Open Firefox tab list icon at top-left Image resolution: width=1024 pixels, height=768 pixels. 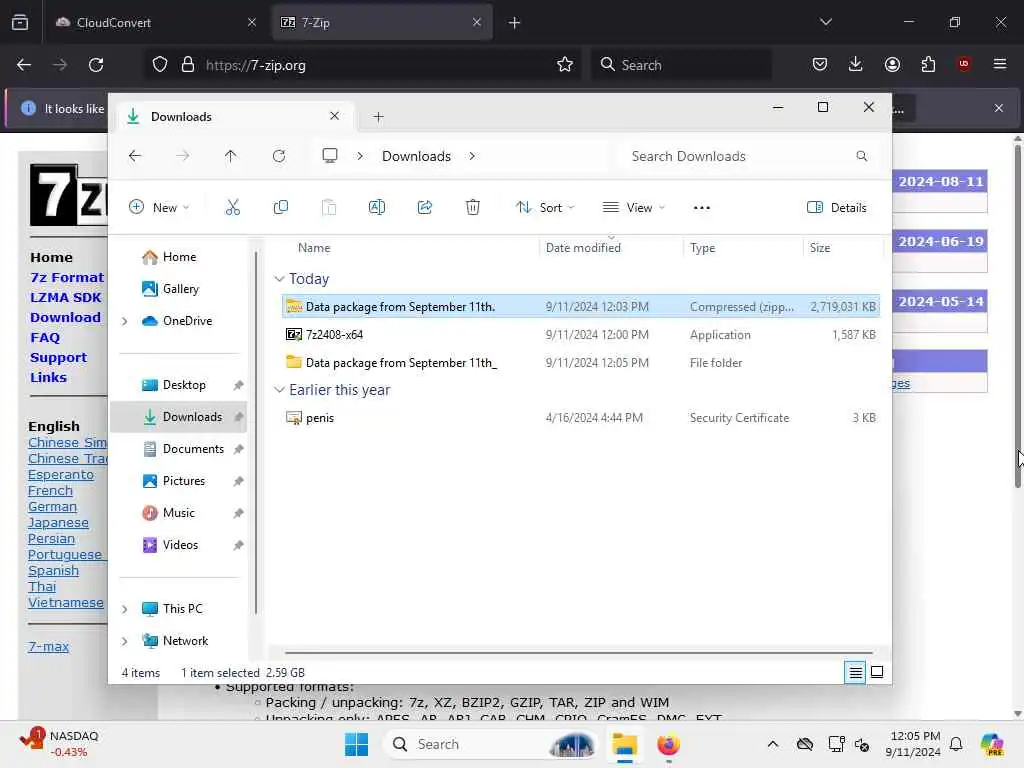click(x=20, y=22)
